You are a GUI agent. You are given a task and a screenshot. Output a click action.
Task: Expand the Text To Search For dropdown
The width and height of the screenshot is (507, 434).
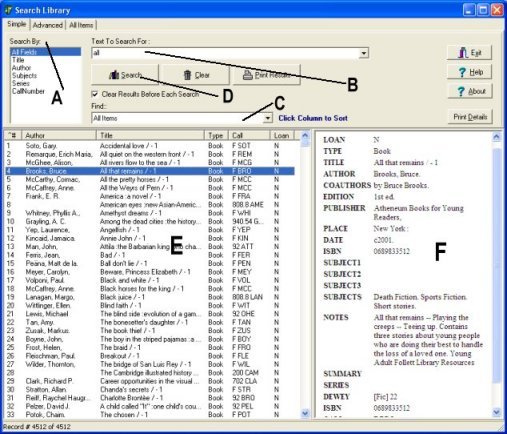click(x=364, y=53)
